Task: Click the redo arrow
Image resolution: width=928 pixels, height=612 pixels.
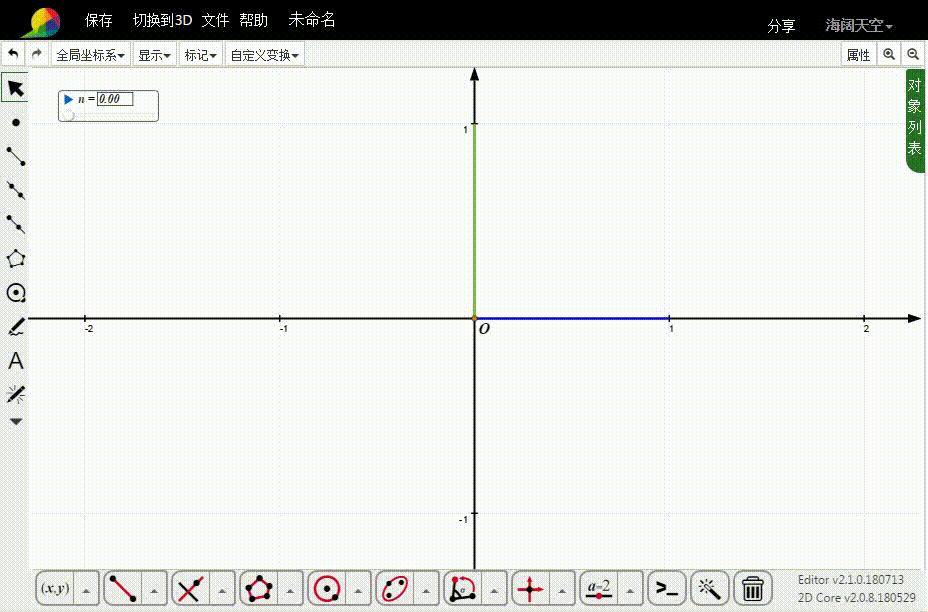Action: 37,54
